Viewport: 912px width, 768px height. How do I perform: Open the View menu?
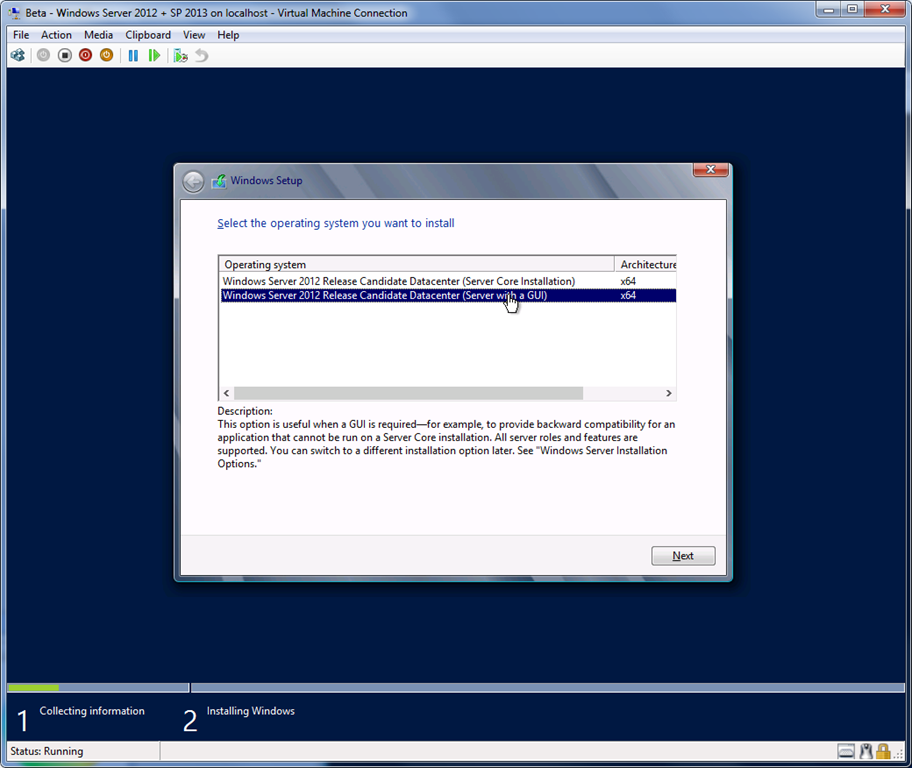[x=194, y=35]
